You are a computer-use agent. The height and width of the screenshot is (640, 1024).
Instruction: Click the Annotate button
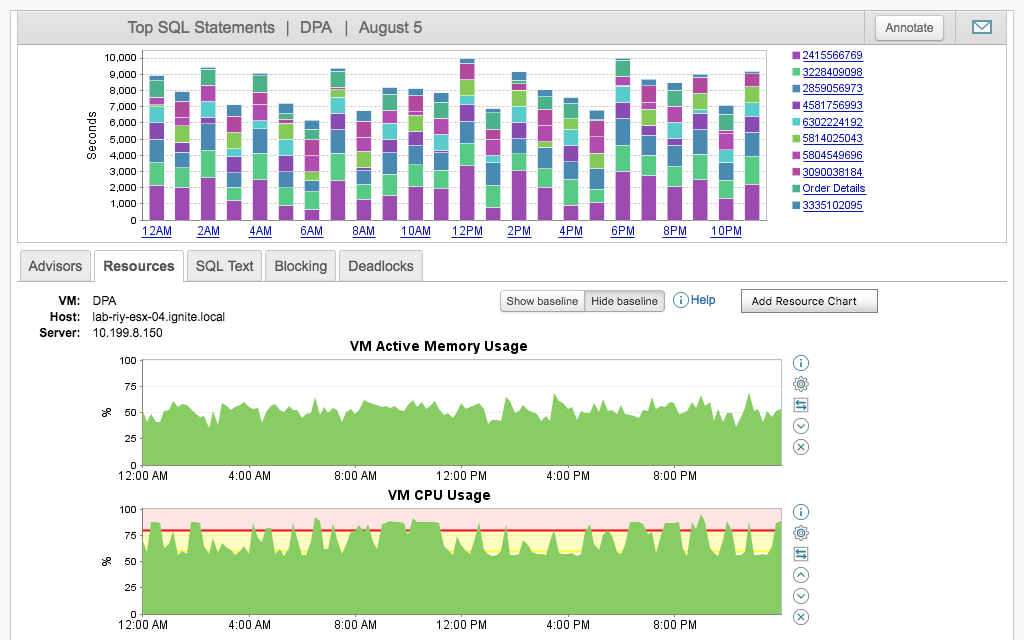[x=908, y=27]
